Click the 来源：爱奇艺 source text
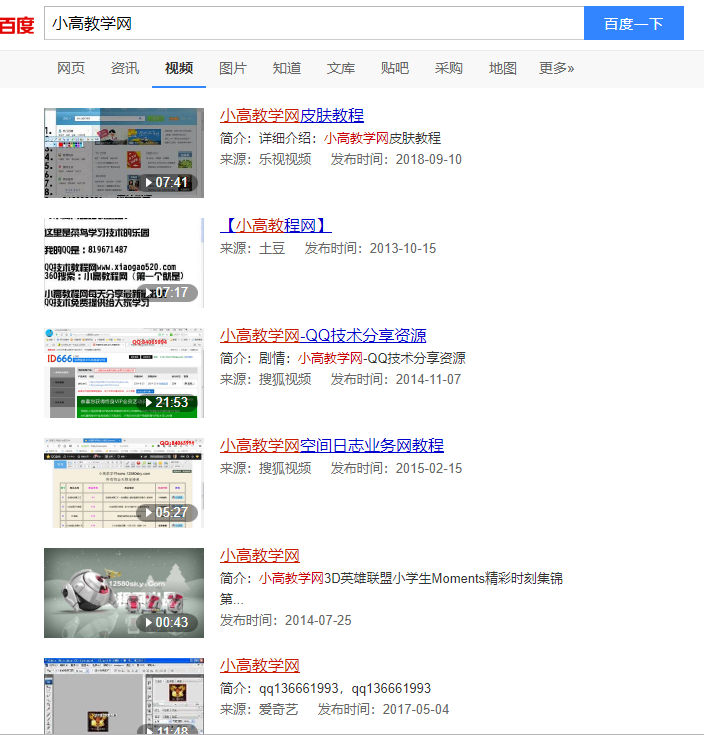This screenshot has width=704, height=735. point(259,709)
